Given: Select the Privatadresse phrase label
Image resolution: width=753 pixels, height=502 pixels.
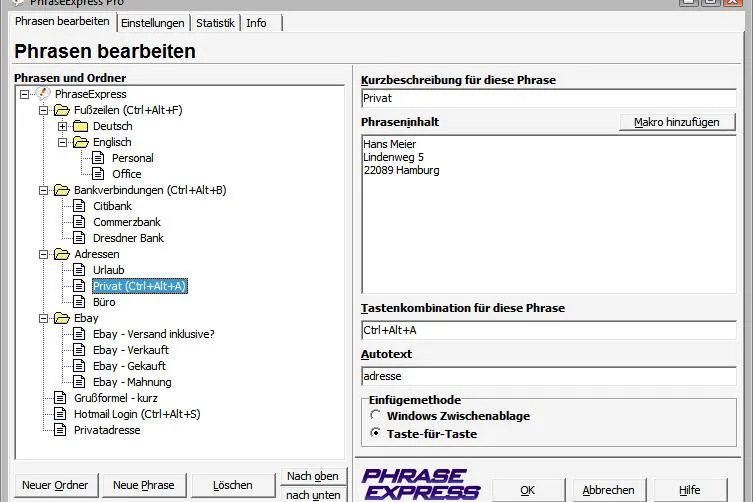Looking at the screenshot, I should coord(107,429).
